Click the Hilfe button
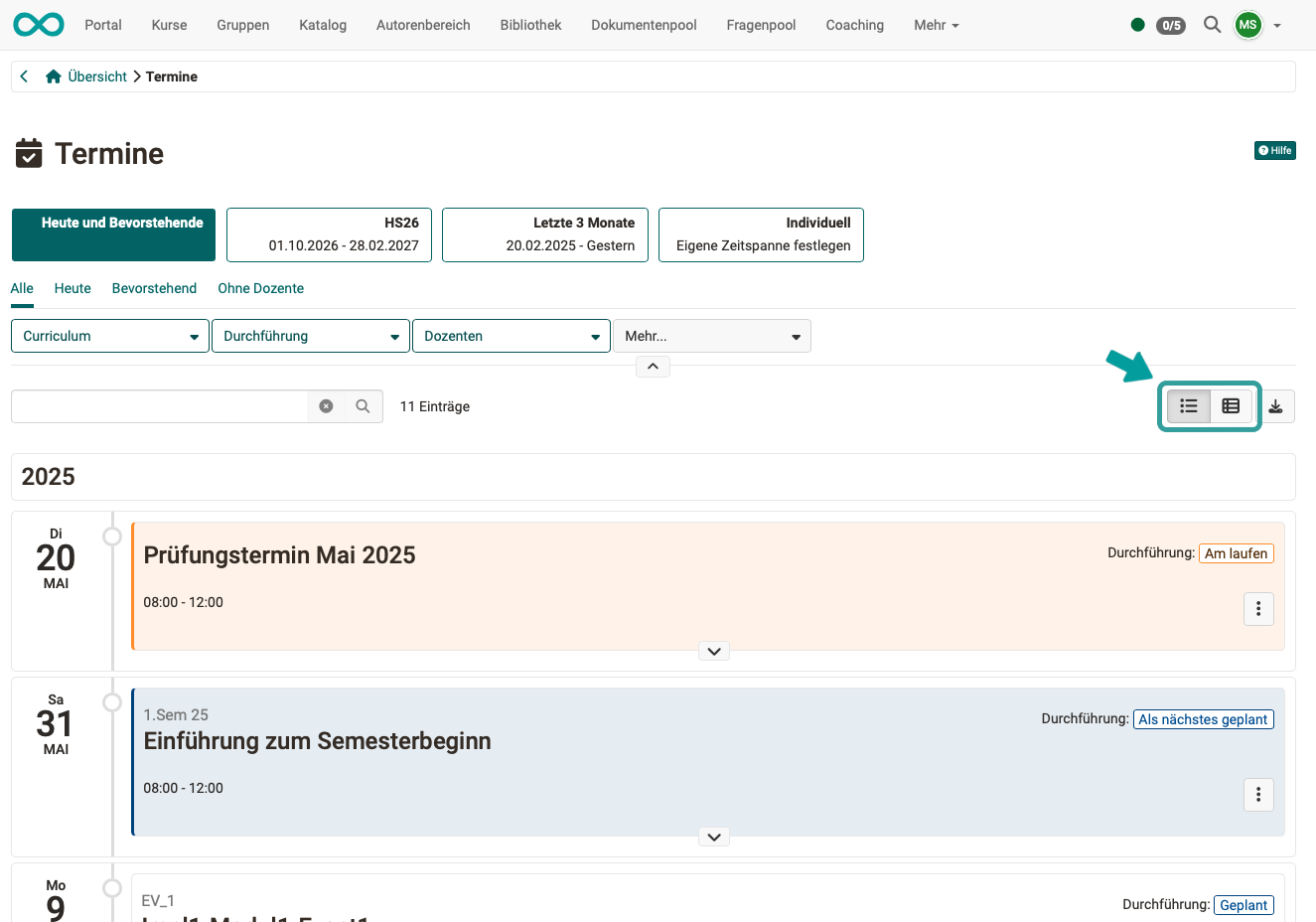This screenshot has height=922, width=1316. coord(1274,150)
